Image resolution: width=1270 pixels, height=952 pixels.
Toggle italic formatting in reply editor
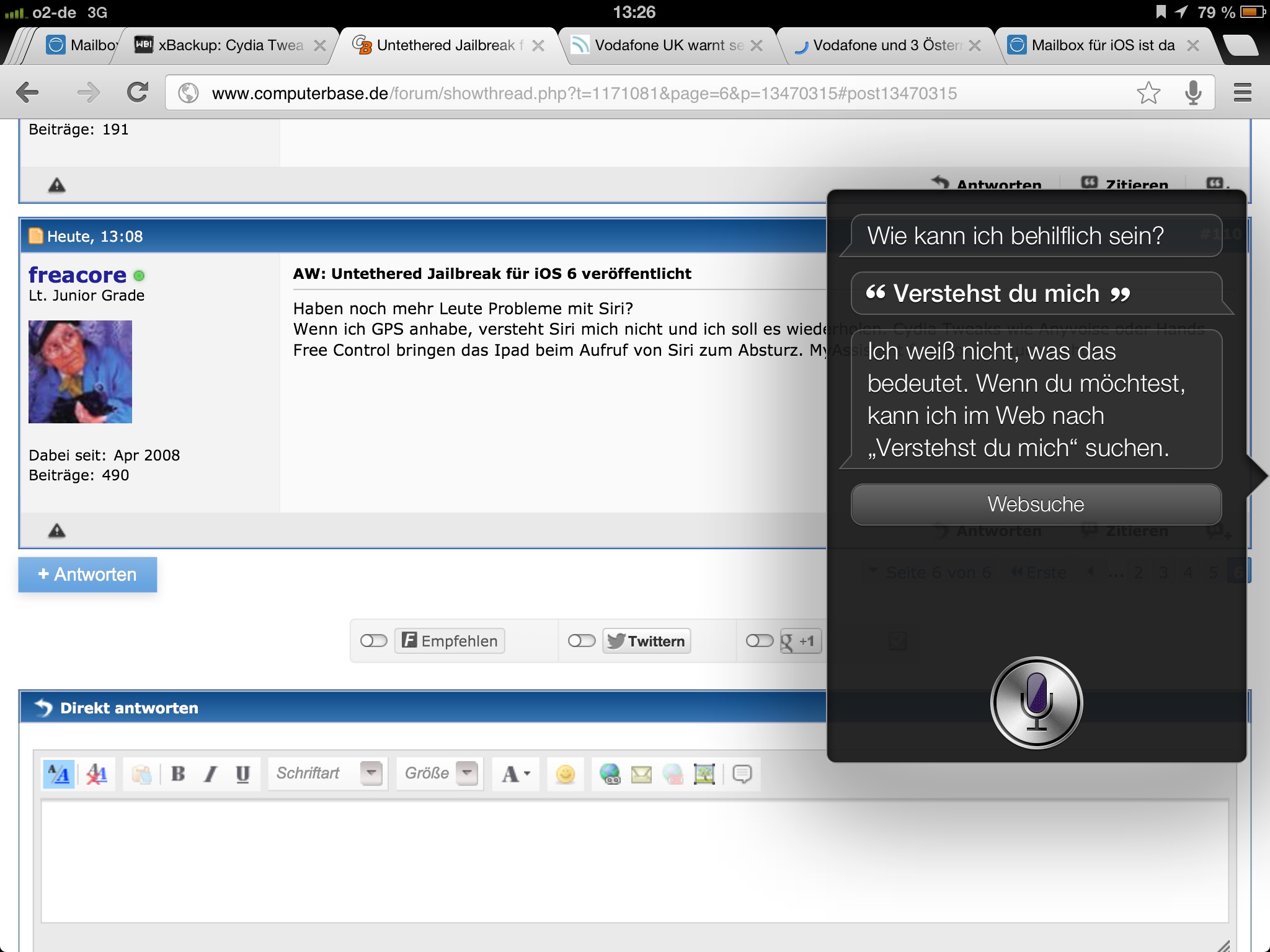(x=211, y=773)
